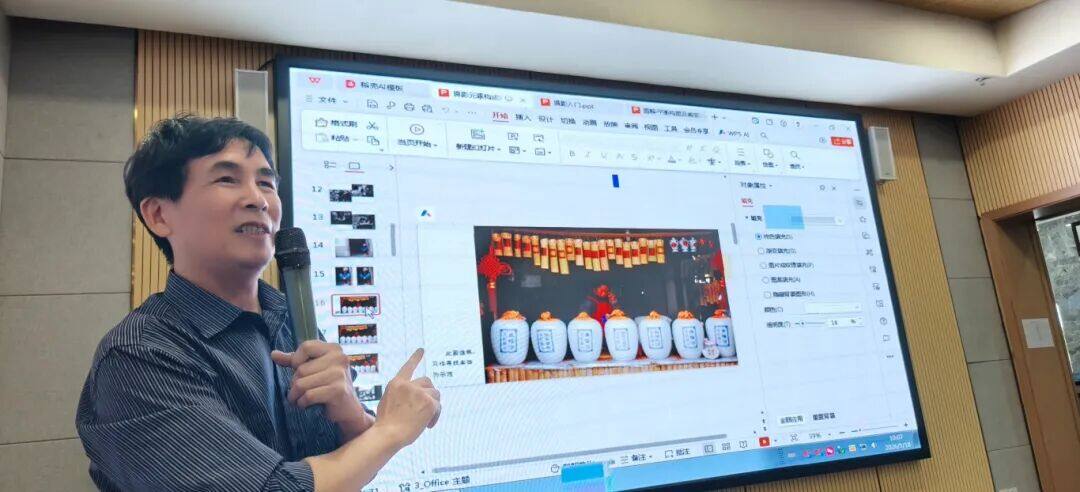The width and height of the screenshot is (1080, 492).
Task: Click the print icon in quick toolbar
Action: tap(409, 107)
